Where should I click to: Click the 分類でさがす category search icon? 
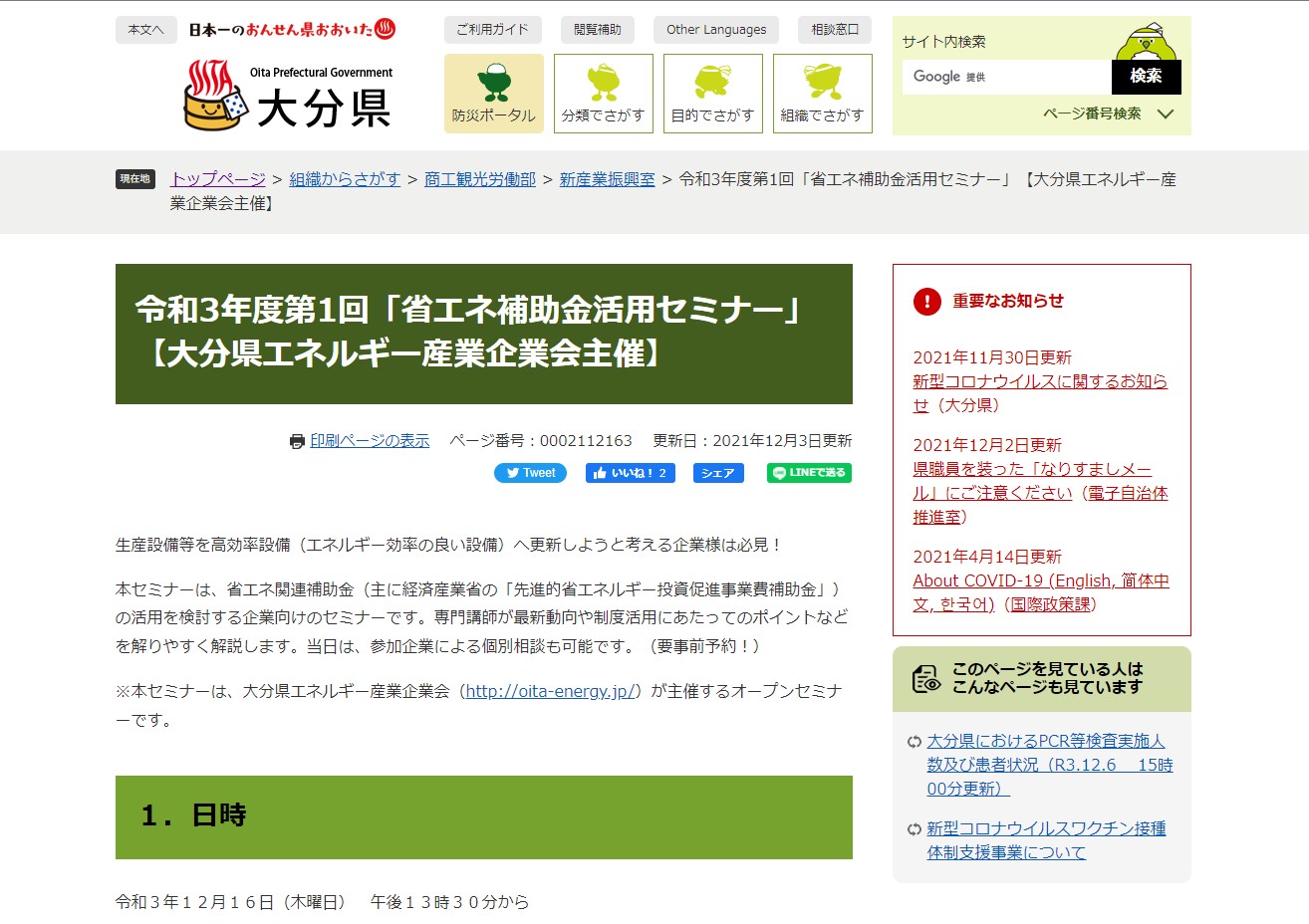click(x=603, y=94)
